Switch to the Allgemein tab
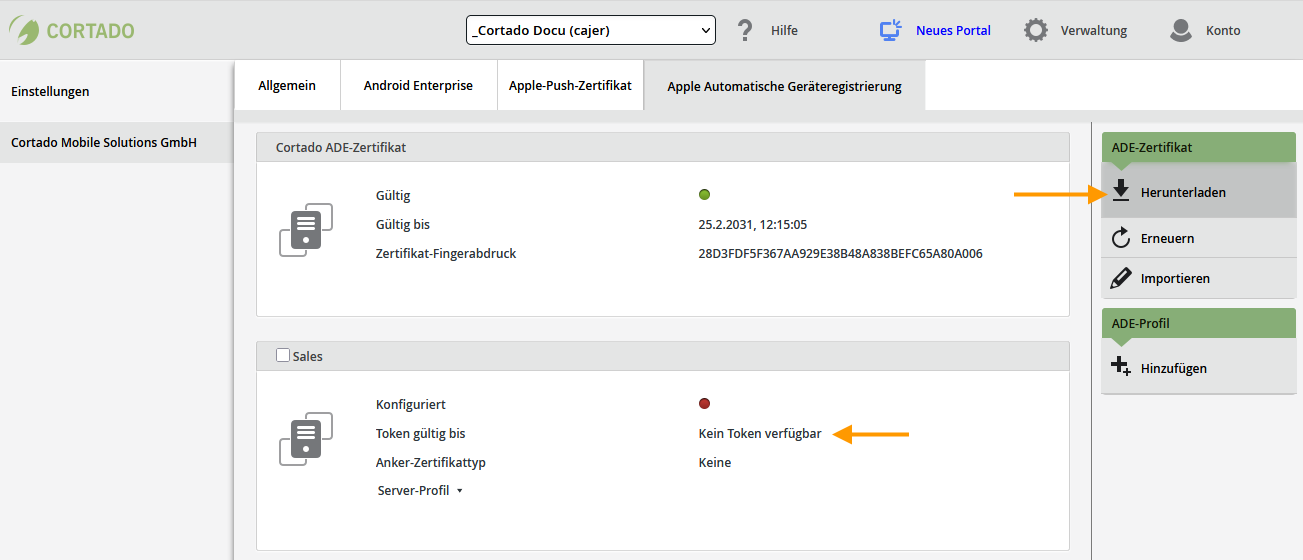 click(287, 85)
